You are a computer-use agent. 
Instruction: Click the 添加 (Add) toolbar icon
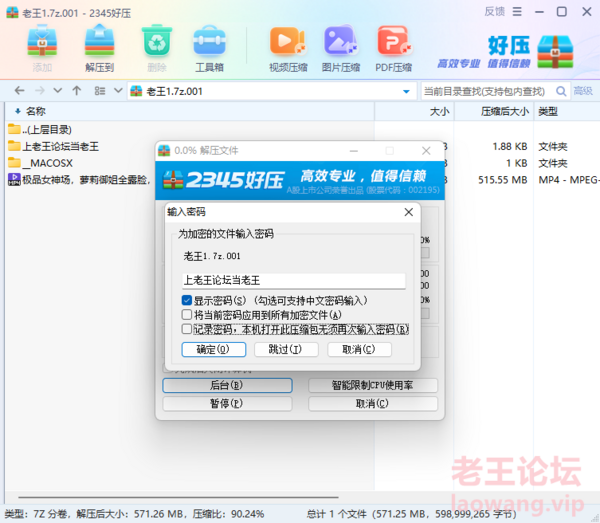(x=42, y=48)
